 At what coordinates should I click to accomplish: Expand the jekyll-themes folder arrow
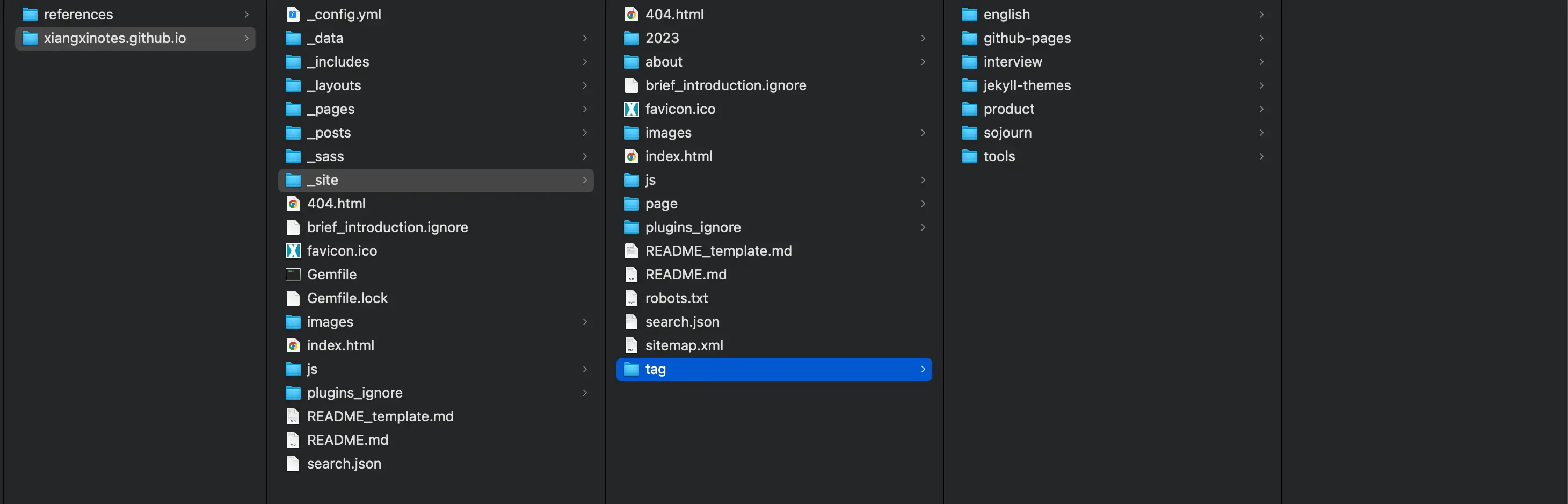click(x=1261, y=85)
